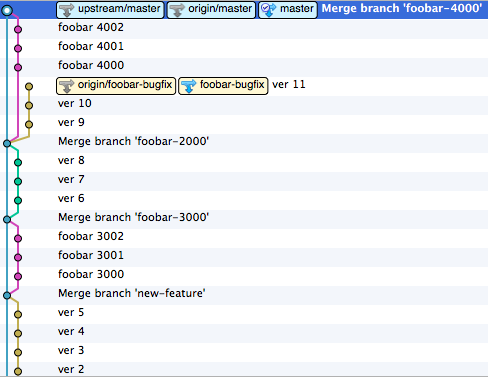
Task: Click the green commit node for ver 6
Action: pos(18,200)
